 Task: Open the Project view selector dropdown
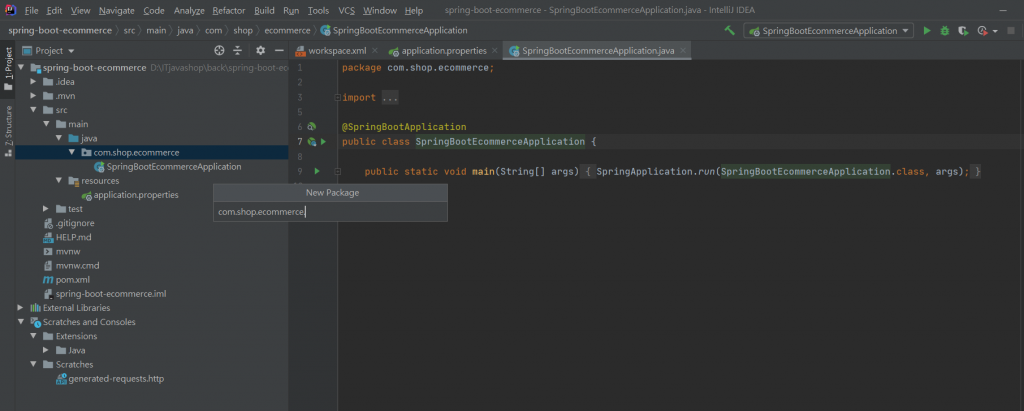point(49,50)
